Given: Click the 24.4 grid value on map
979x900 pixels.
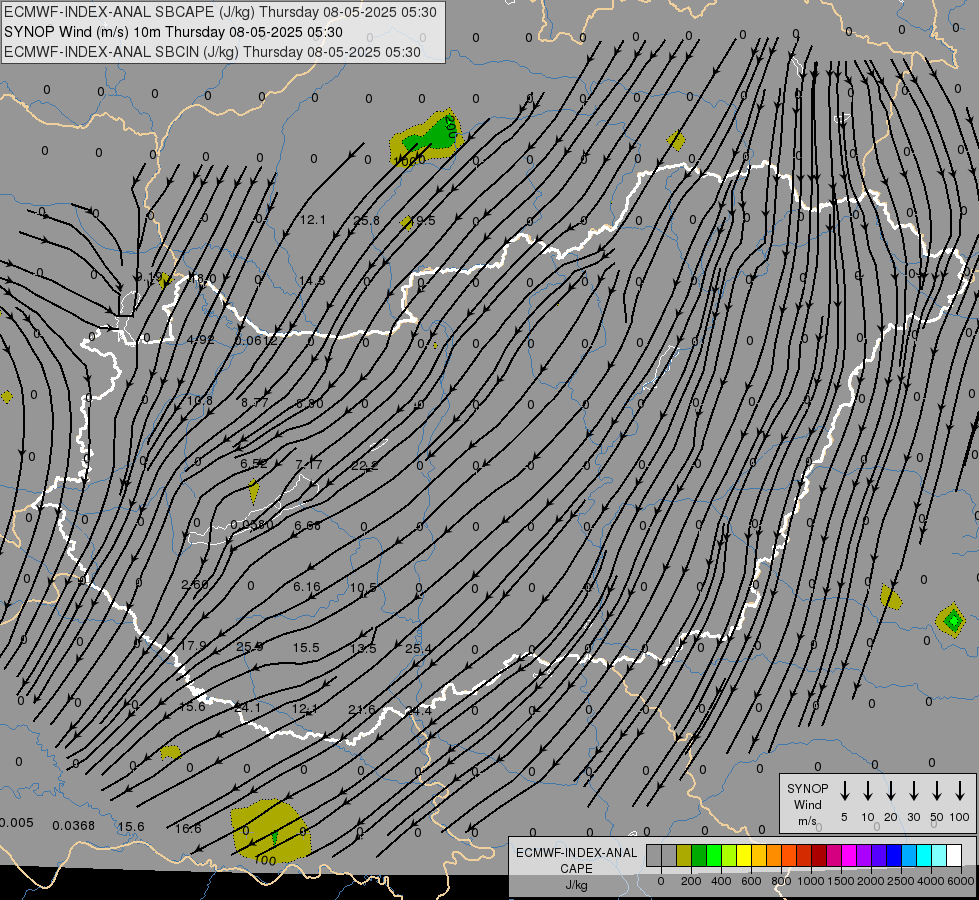Looking at the screenshot, I should (x=418, y=711).
